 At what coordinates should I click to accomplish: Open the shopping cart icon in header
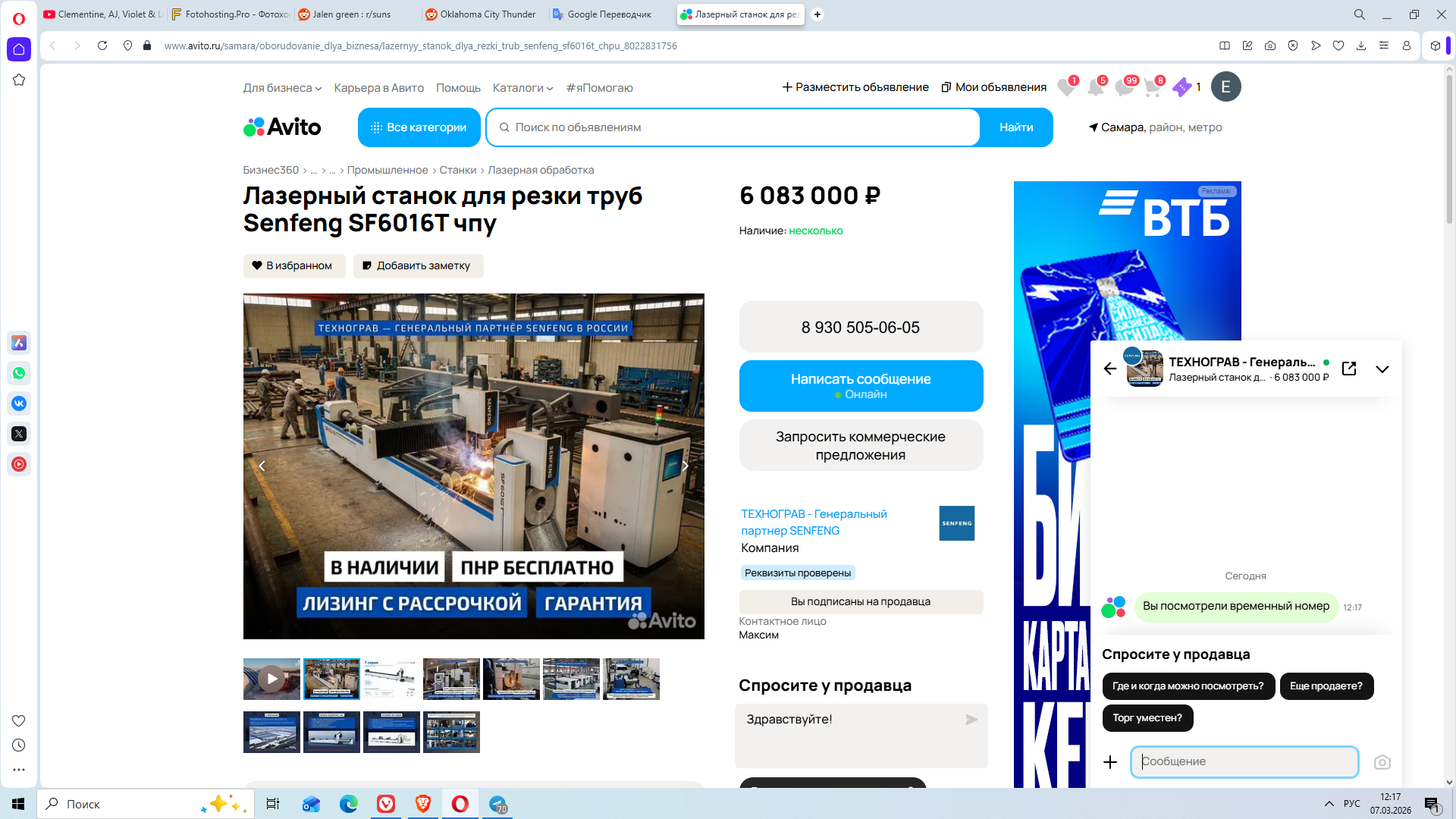pos(1152,88)
